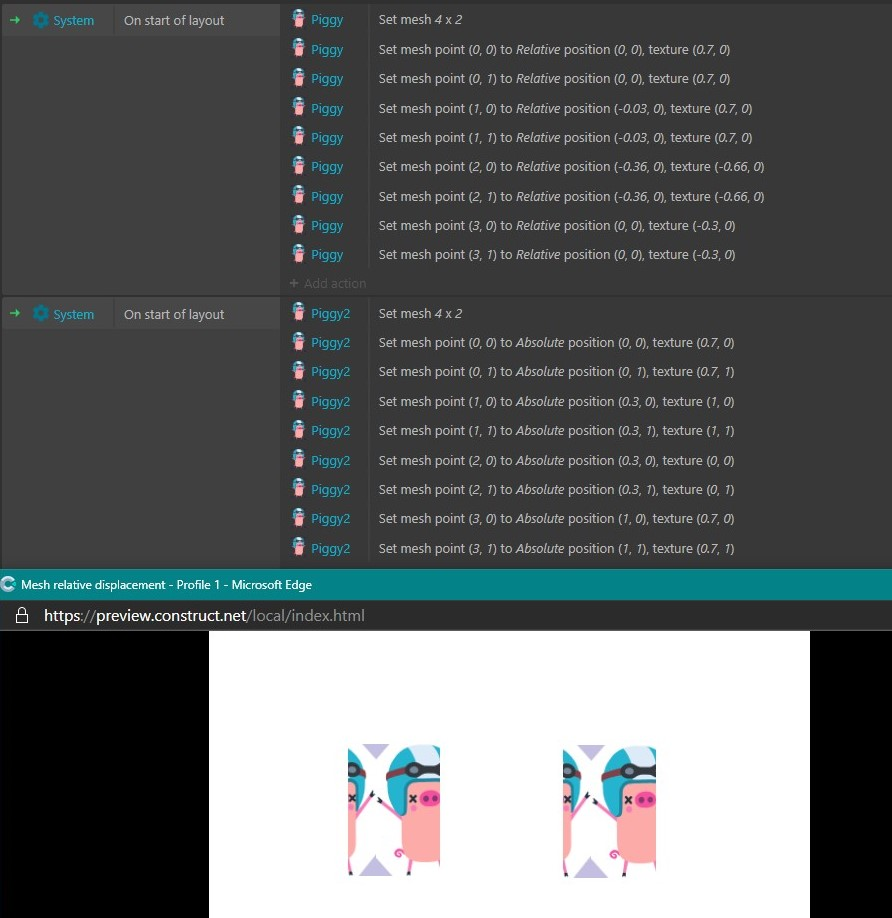Screen dimensions: 892x918
Task: Click the right Piggy sprite in the preview
Action: 609,811
